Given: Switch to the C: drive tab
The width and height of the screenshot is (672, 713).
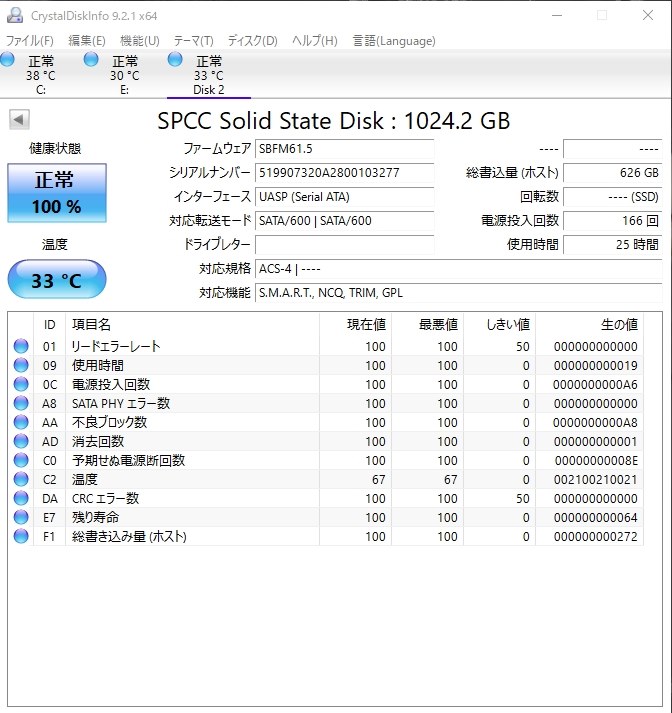Looking at the screenshot, I should [41, 75].
